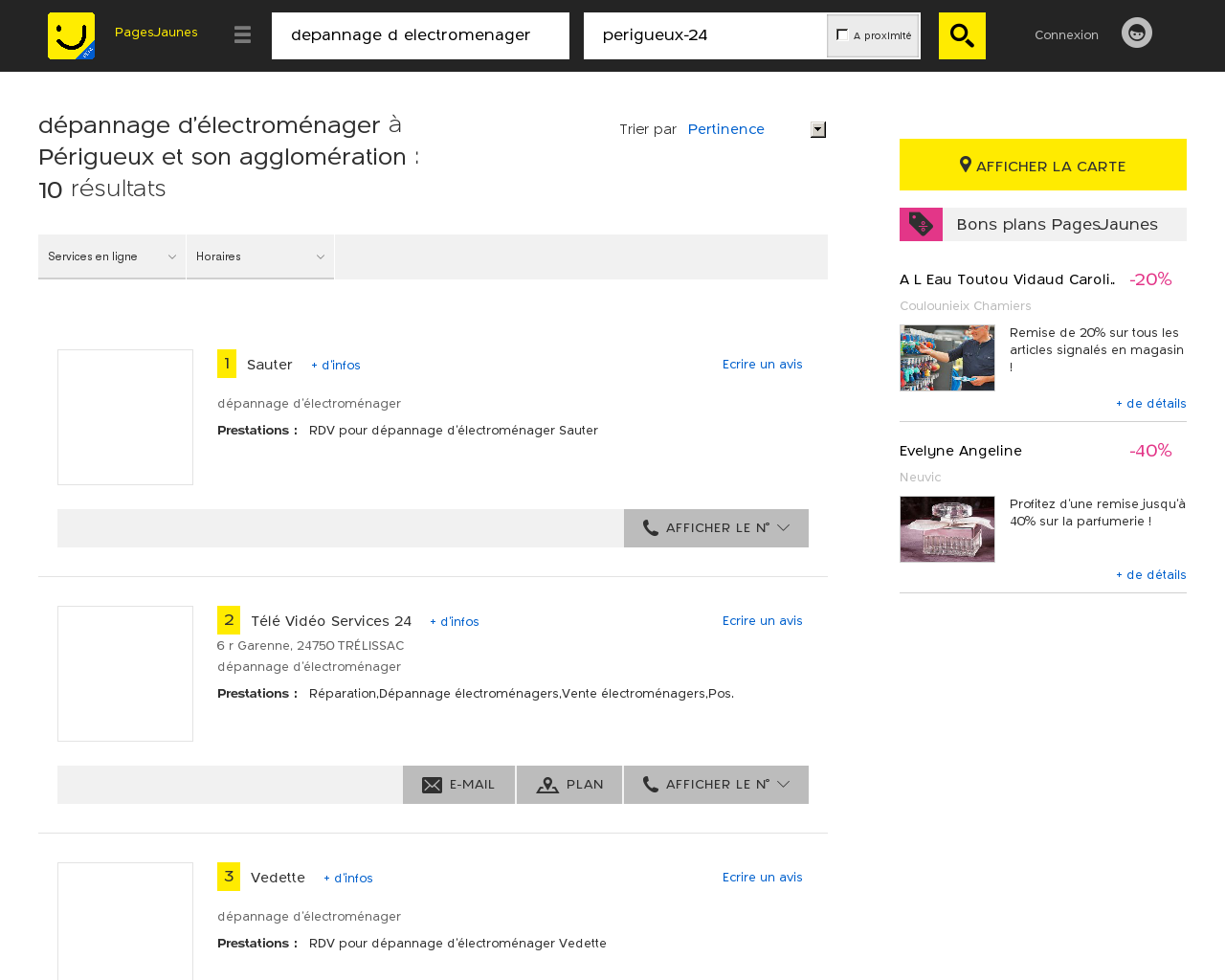Open '+ d'infos' for Vedette

(x=348, y=879)
